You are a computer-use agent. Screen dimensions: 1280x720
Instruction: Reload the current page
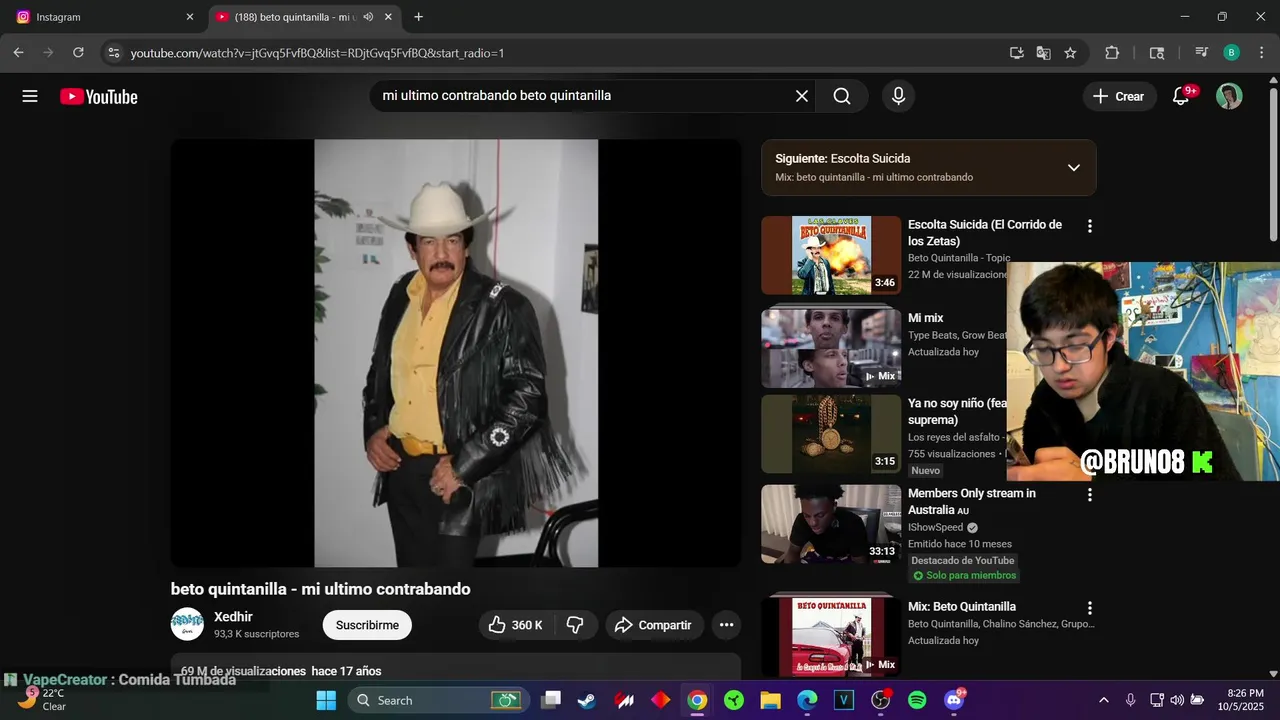(x=78, y=53)
